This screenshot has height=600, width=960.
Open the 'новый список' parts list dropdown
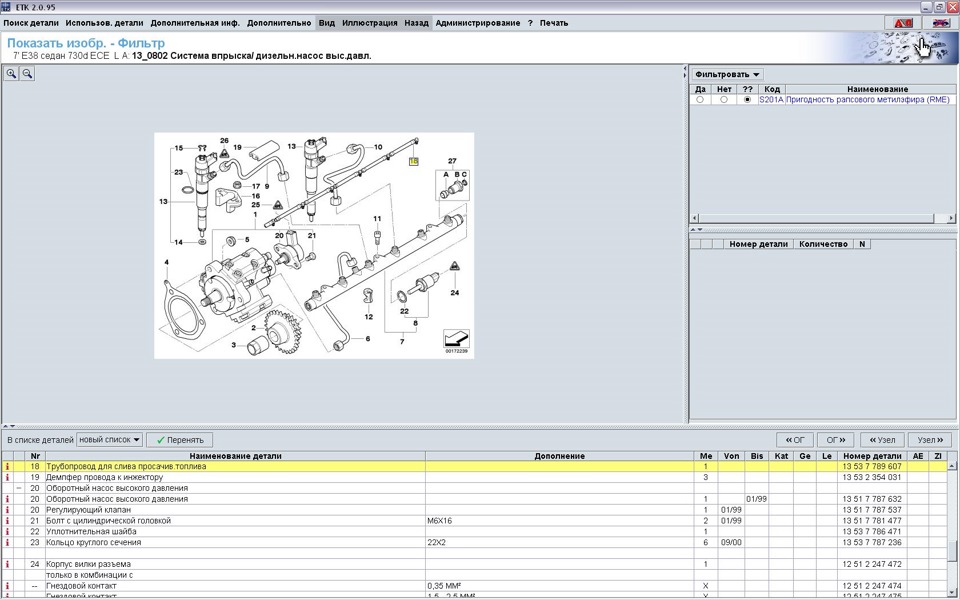pos(109,440)
